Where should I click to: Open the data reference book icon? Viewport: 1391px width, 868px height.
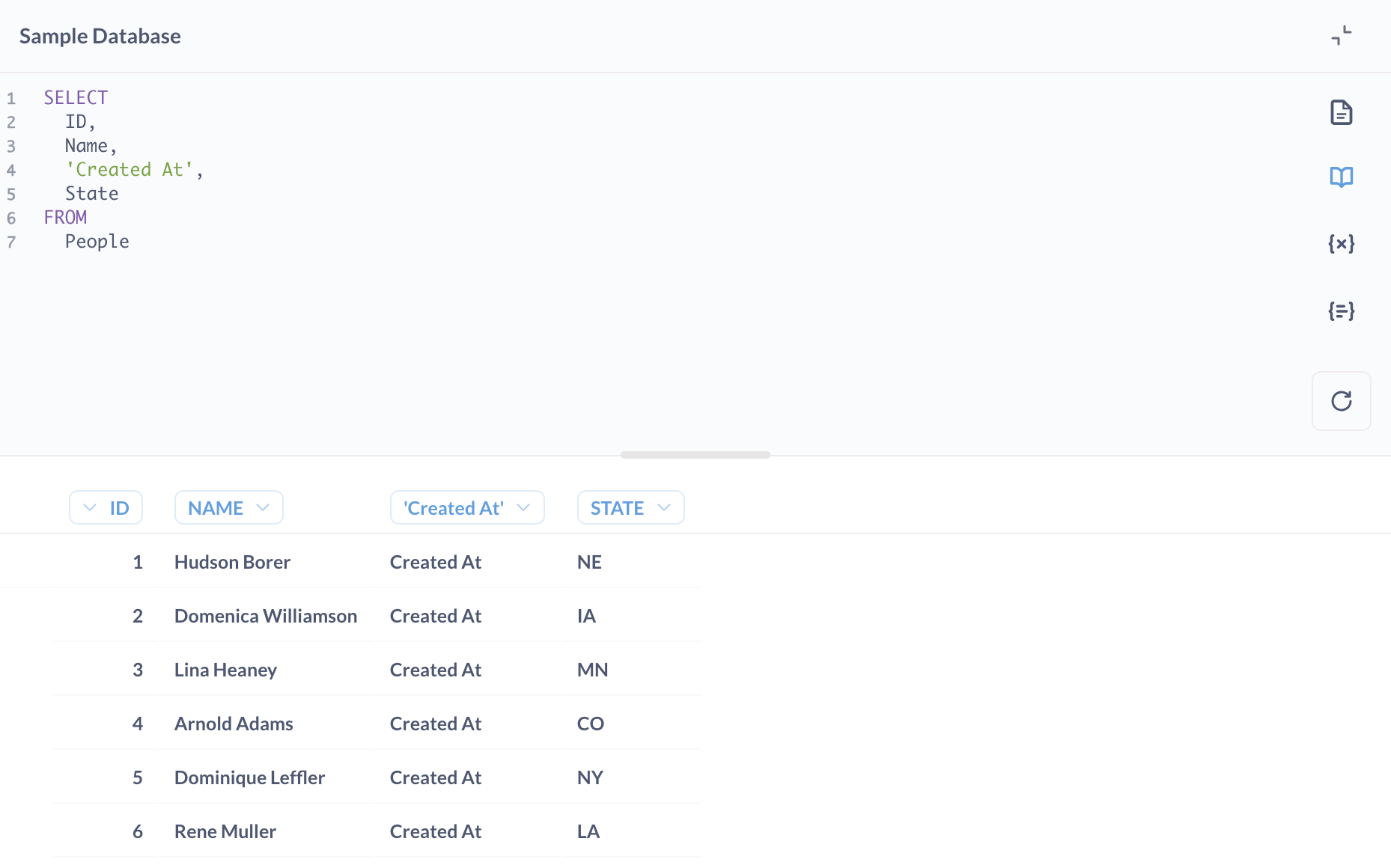coord(1341,177)
